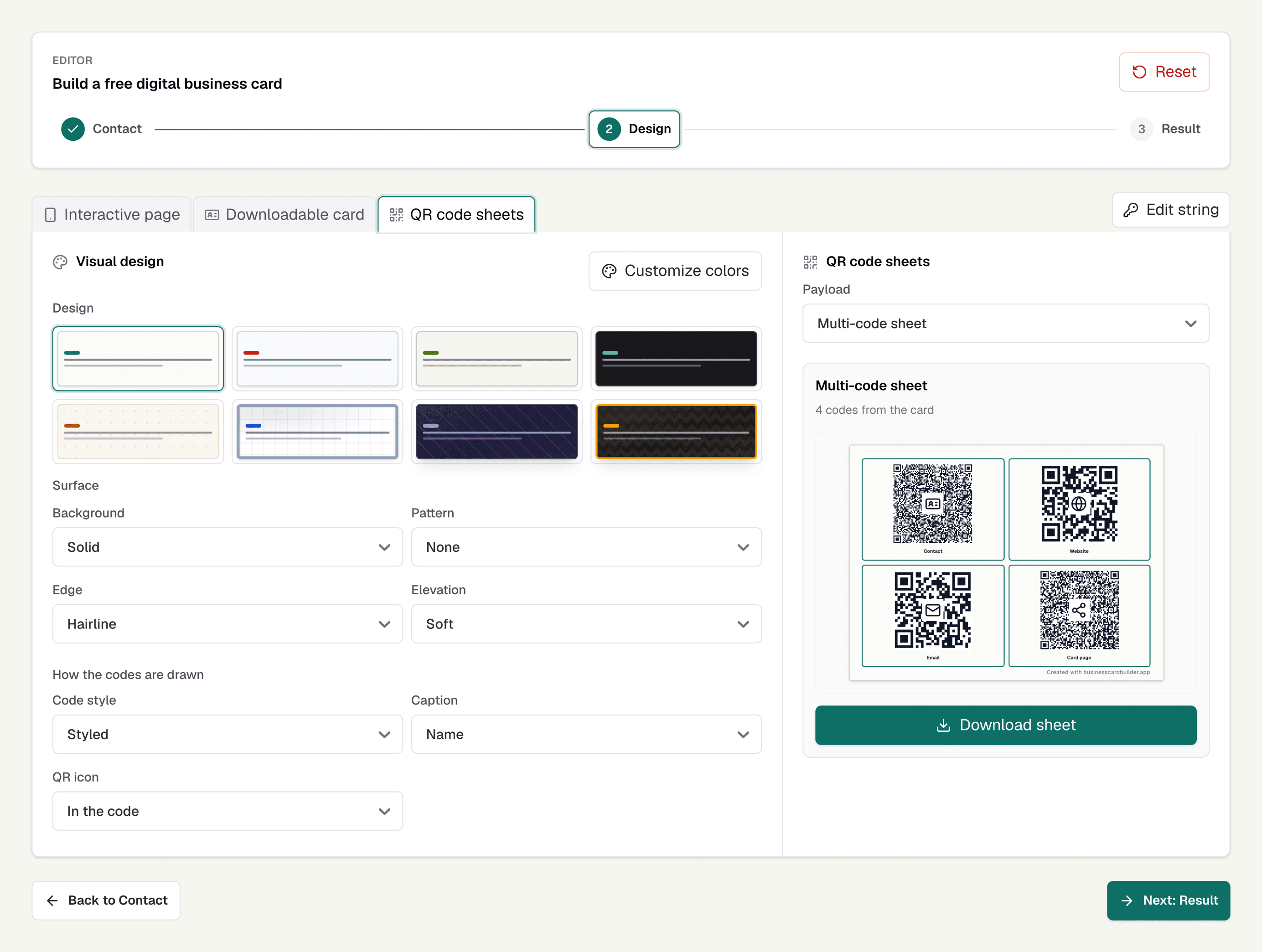Click the key icon beside Edit string
The height and width of the screenshot is (952, 1262).
tap(1131, 210)
